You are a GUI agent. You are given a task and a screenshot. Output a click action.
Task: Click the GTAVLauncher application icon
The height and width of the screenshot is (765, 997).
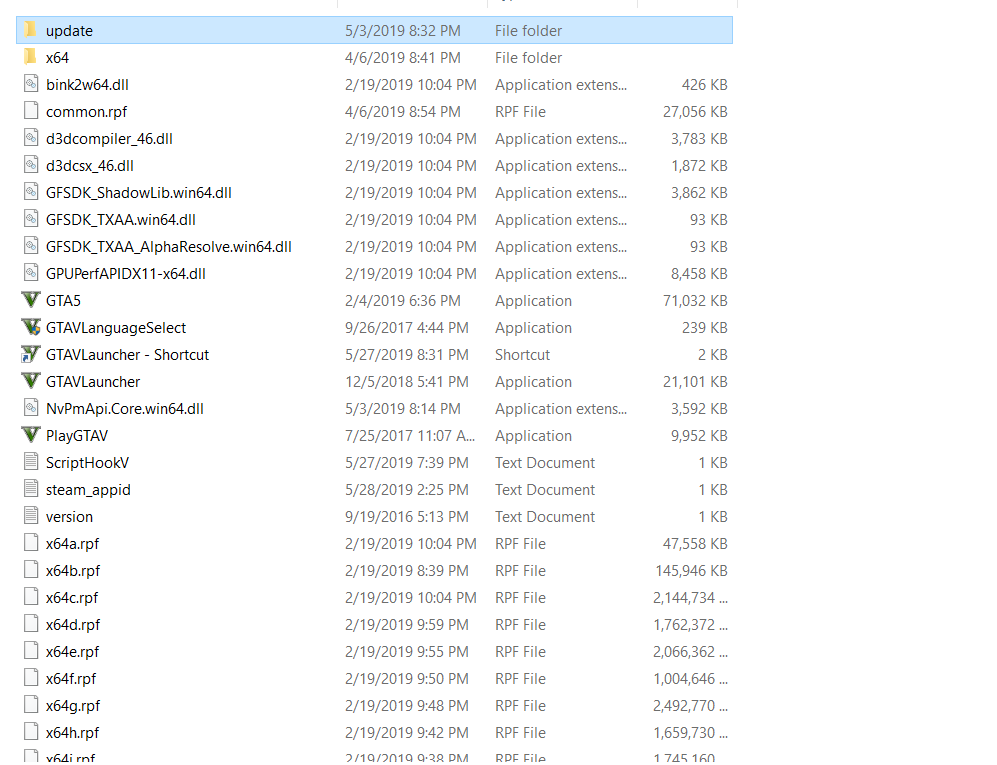click(31, 382)
